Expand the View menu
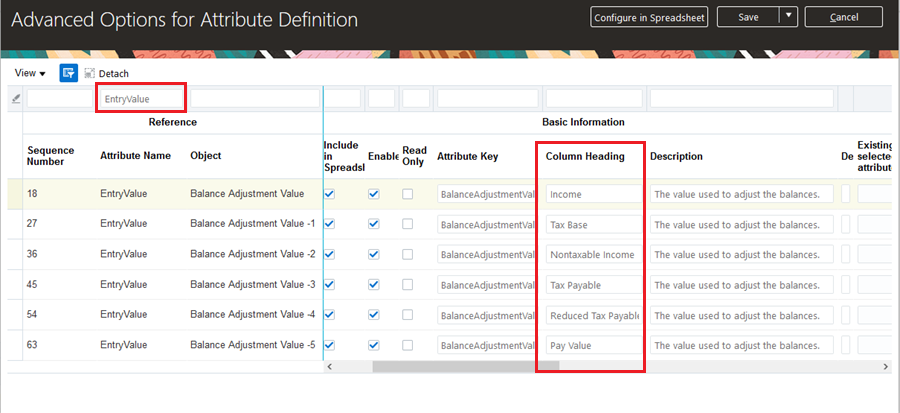 pyautogui.click(x=30, y=73)
